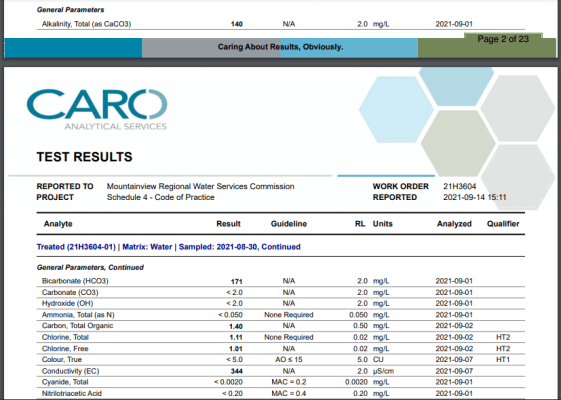Click the TEST RESULTS heading
Viewport: 561px width, 400px height.
[84, 157]
